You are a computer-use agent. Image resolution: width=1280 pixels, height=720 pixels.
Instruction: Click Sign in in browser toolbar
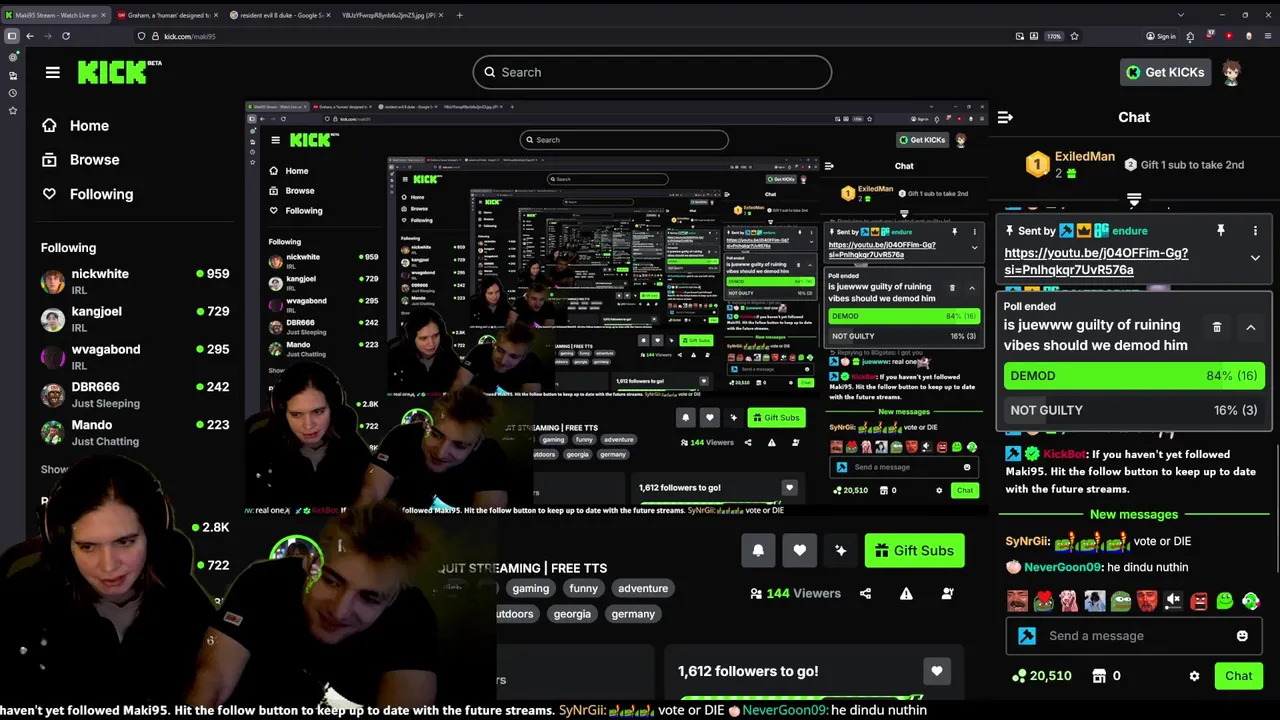(1161, 36)
